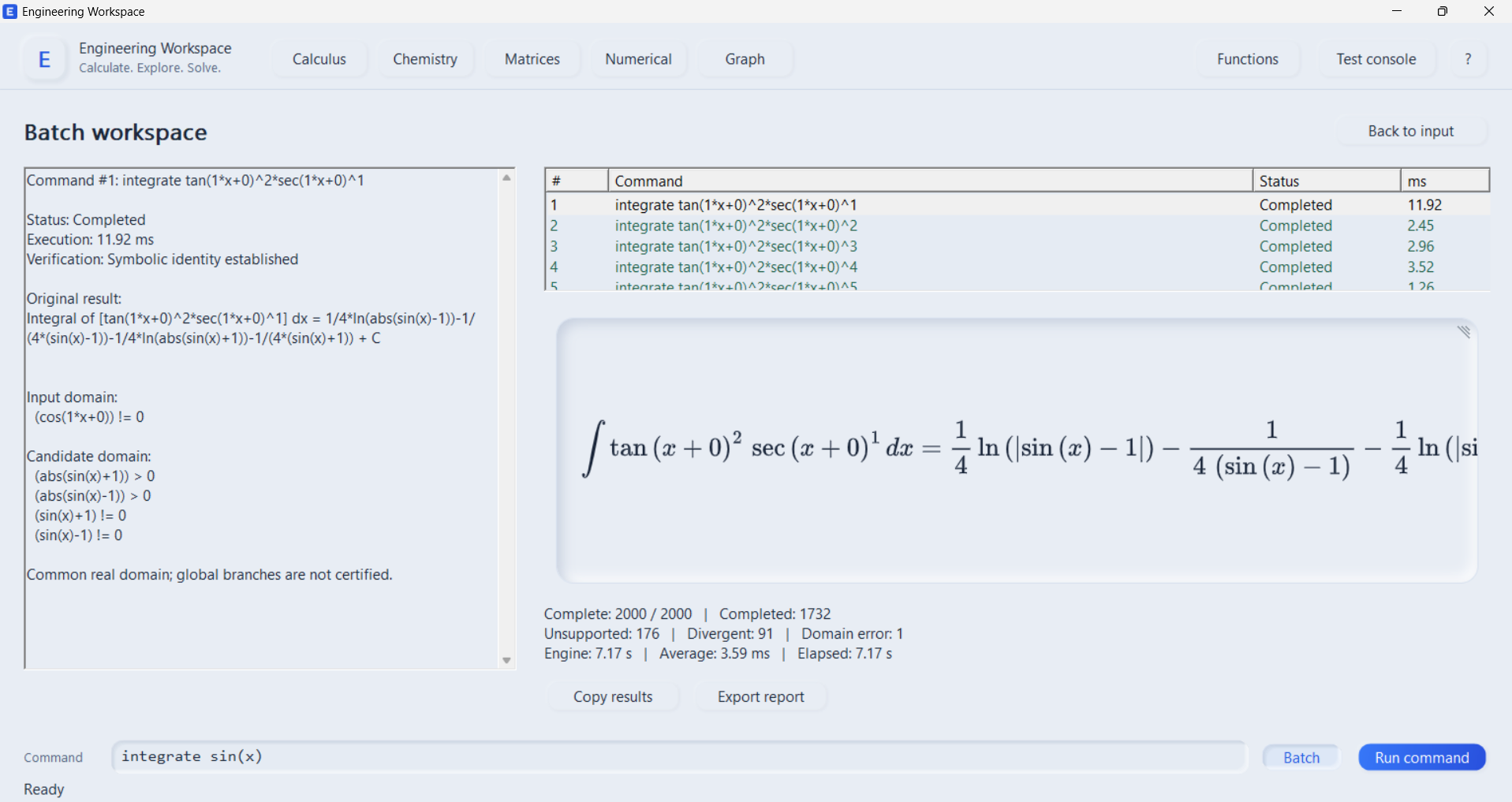Click scroll down arrow in details pane
The width and height of the screenshot is (1512, 802).
pos(506,661)
